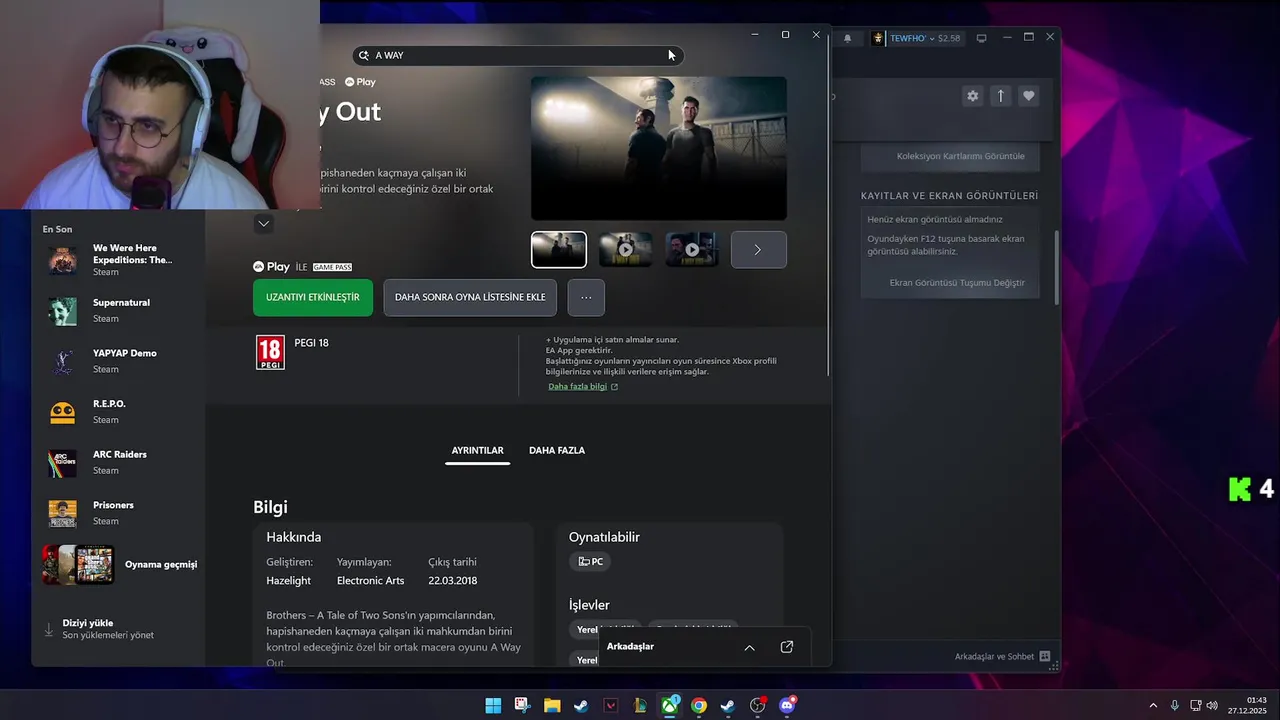1280x720 pixels.
Task: Click the PEGI 18 rating badge
Action: (270, 353)
